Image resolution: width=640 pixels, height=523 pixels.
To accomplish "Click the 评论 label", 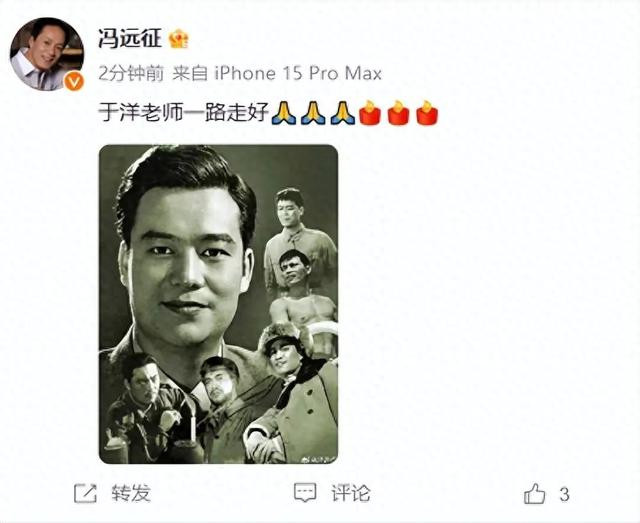I will [351, 493].
